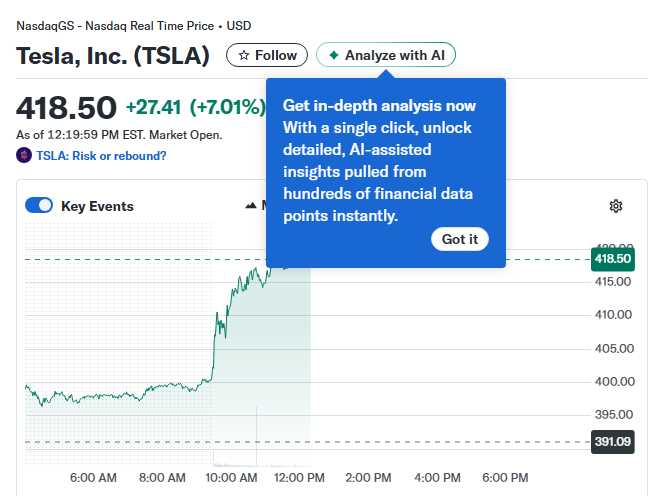
Task: Follow Tesla, Inc. stock
Action: [267, 55]
